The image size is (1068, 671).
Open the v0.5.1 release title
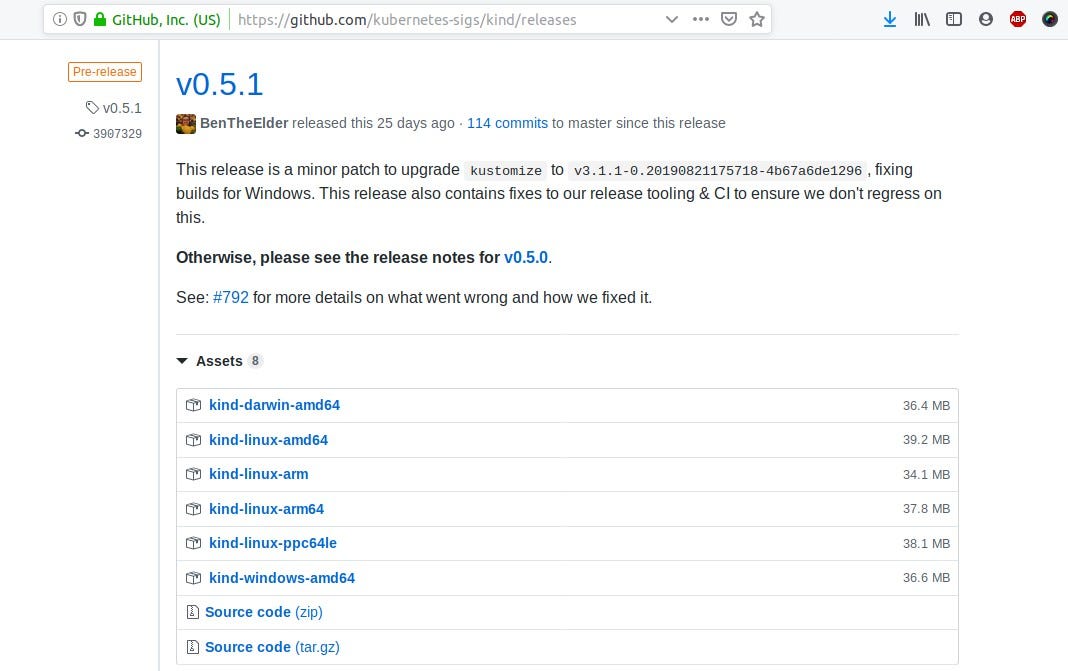219,84
